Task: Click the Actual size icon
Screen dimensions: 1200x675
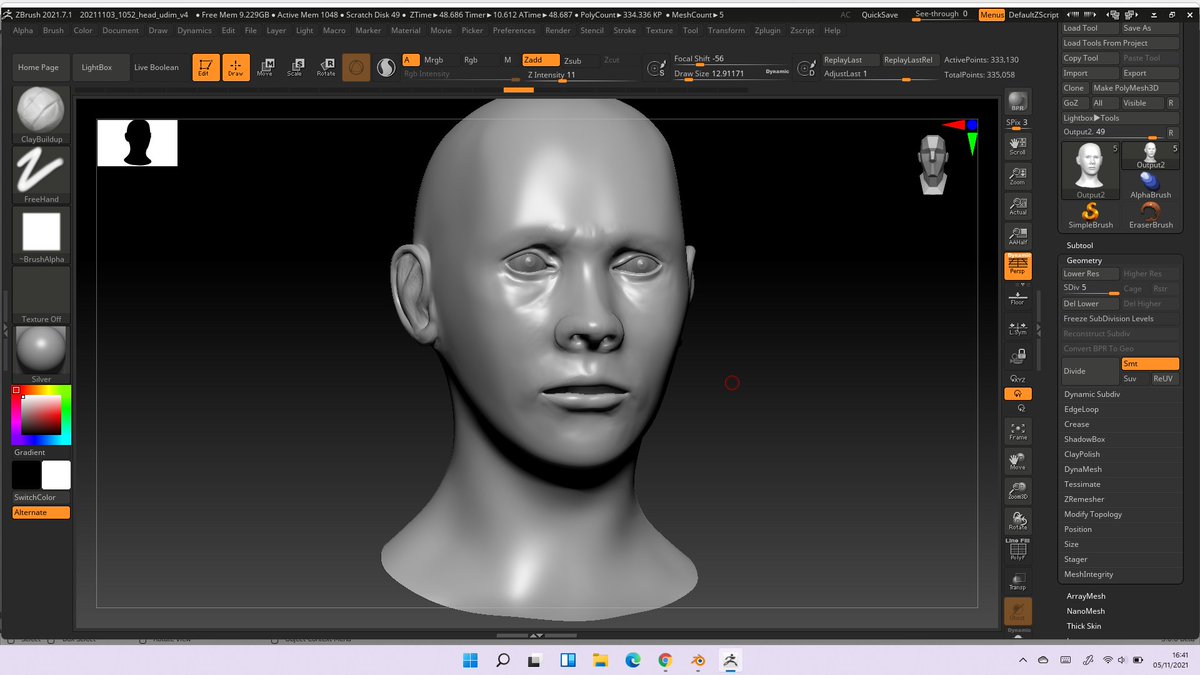Action: pyautogui.click(x=1018, y=205)
